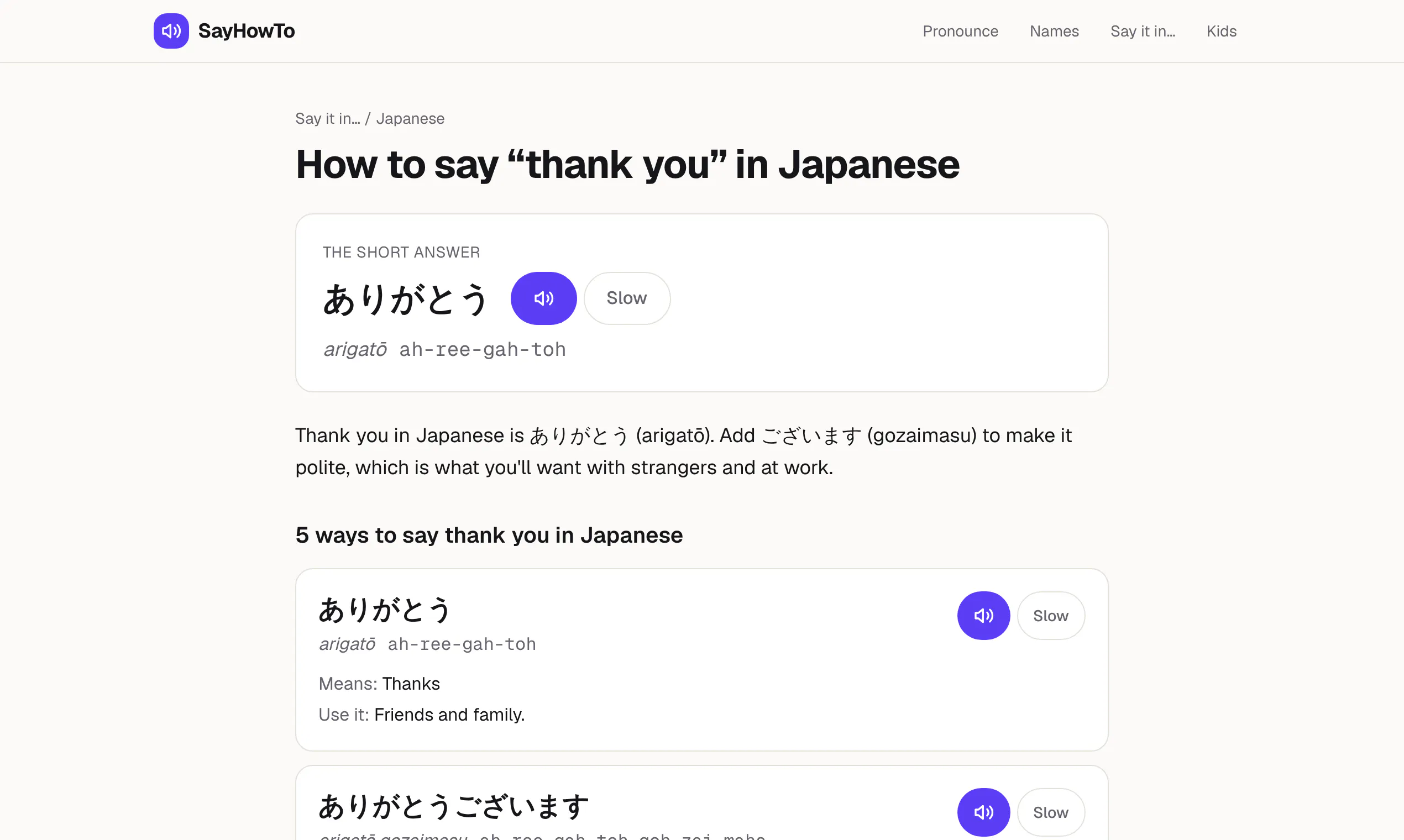Open the Say it in… navigation item
The width and height of the screenshot is (1404, 840).
(x=1143, y=31)
